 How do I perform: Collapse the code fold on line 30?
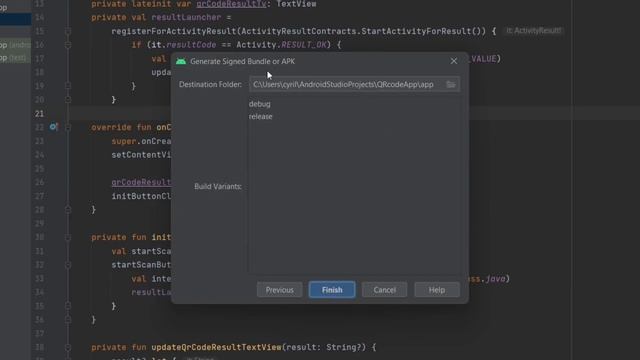68,237
